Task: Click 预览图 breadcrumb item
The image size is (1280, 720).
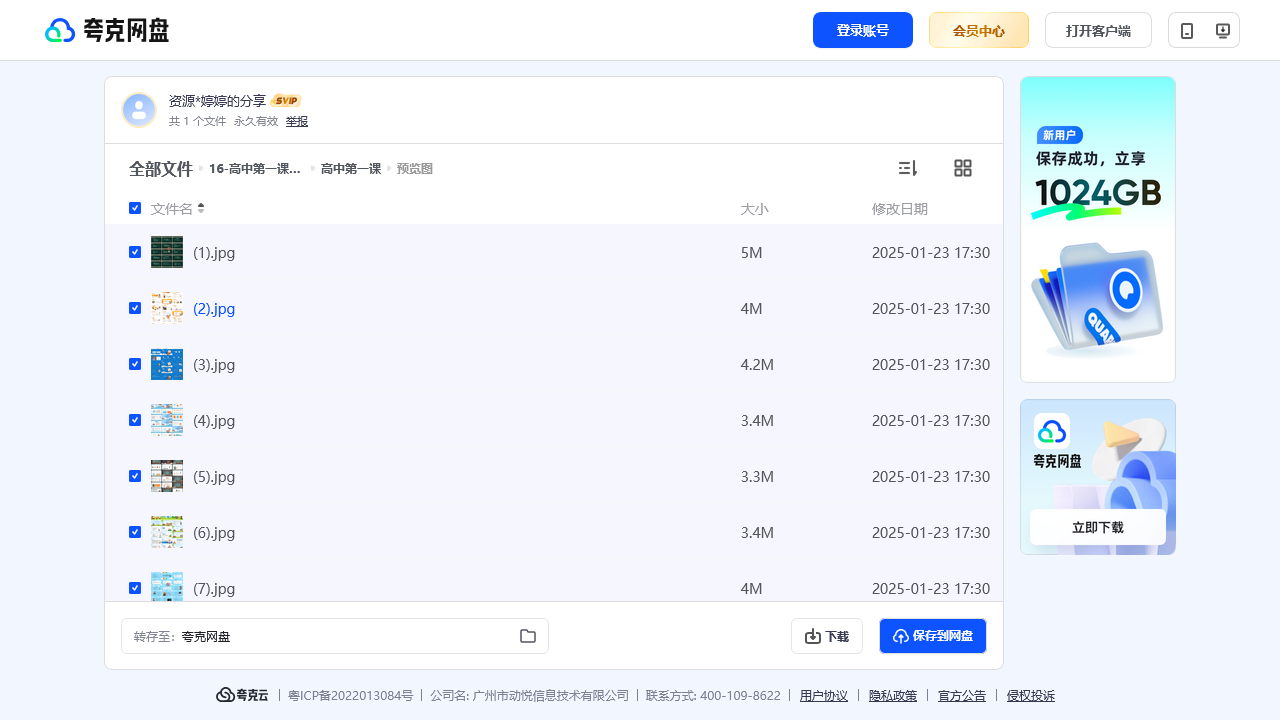Action: (x=415, y=169)
